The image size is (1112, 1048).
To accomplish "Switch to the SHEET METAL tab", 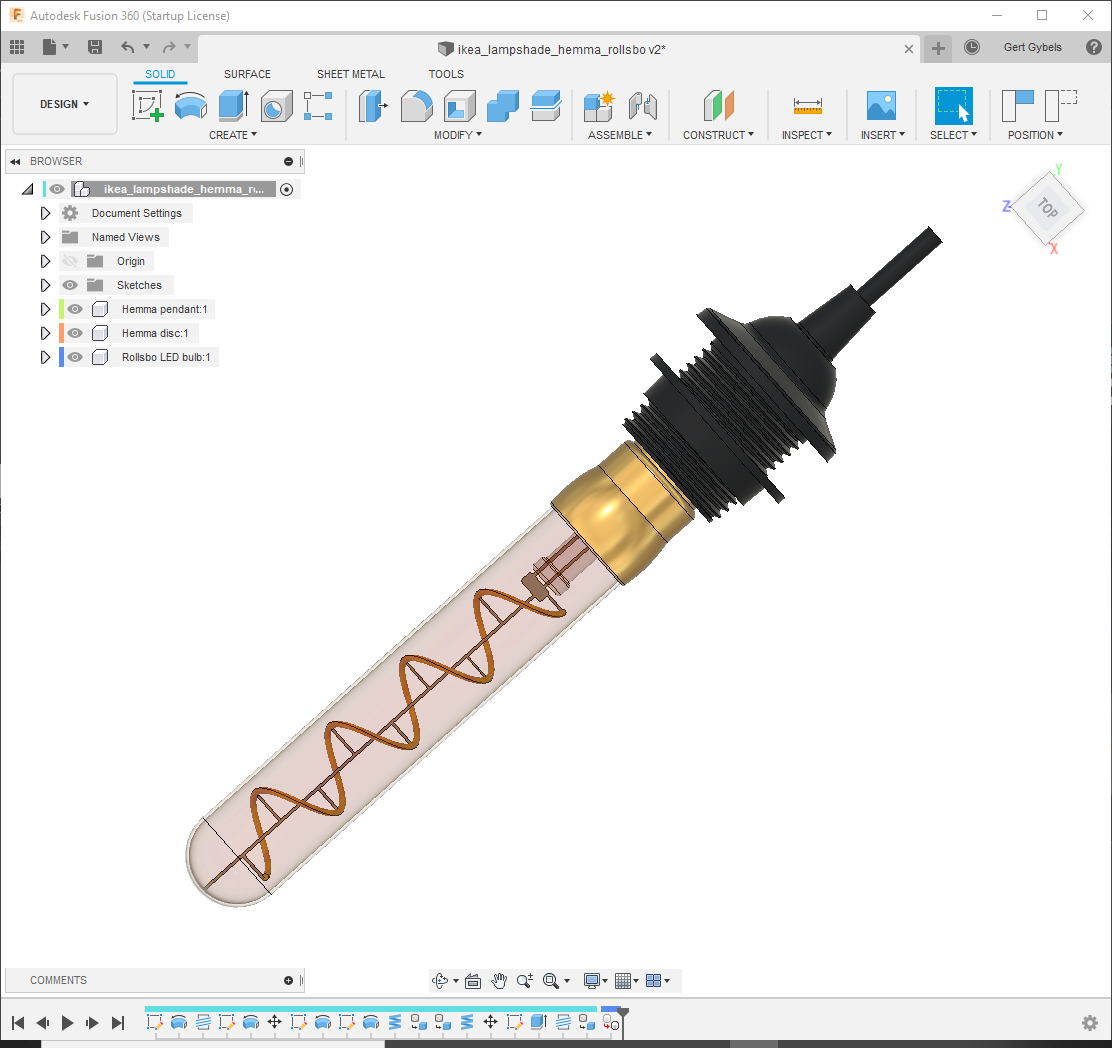I will tap(350, 74).
